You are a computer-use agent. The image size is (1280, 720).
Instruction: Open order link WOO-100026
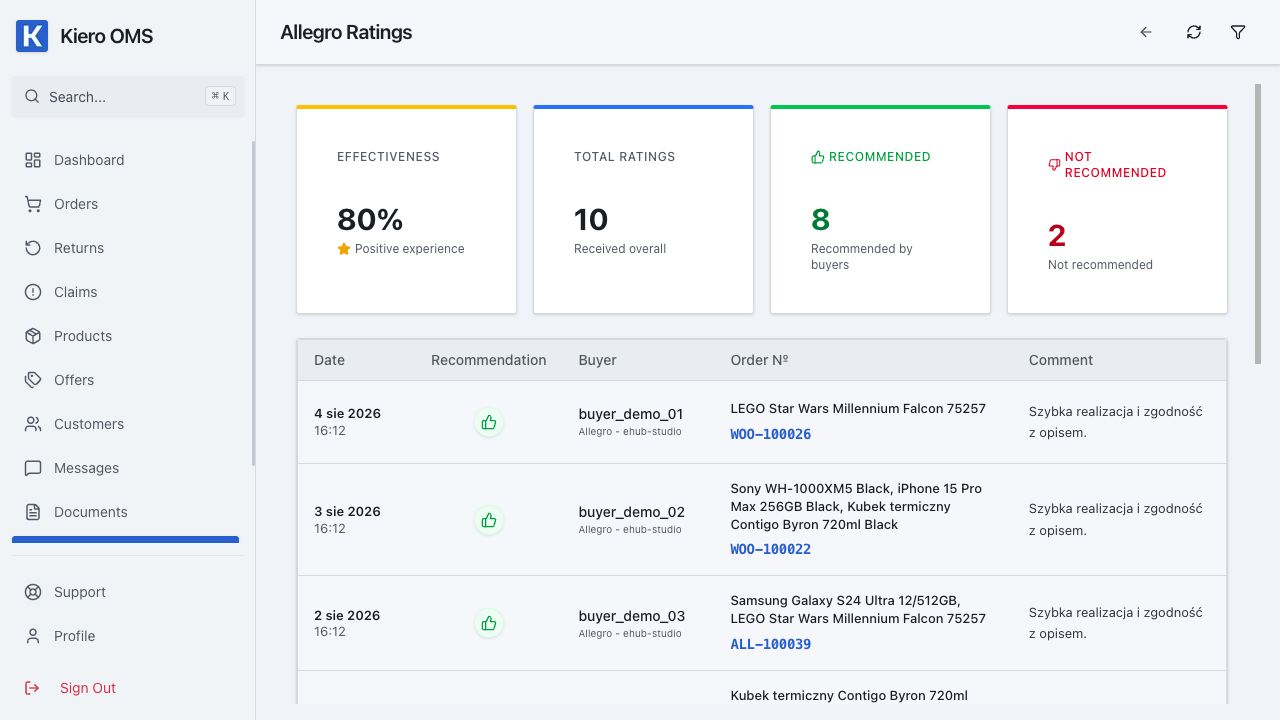771,434
